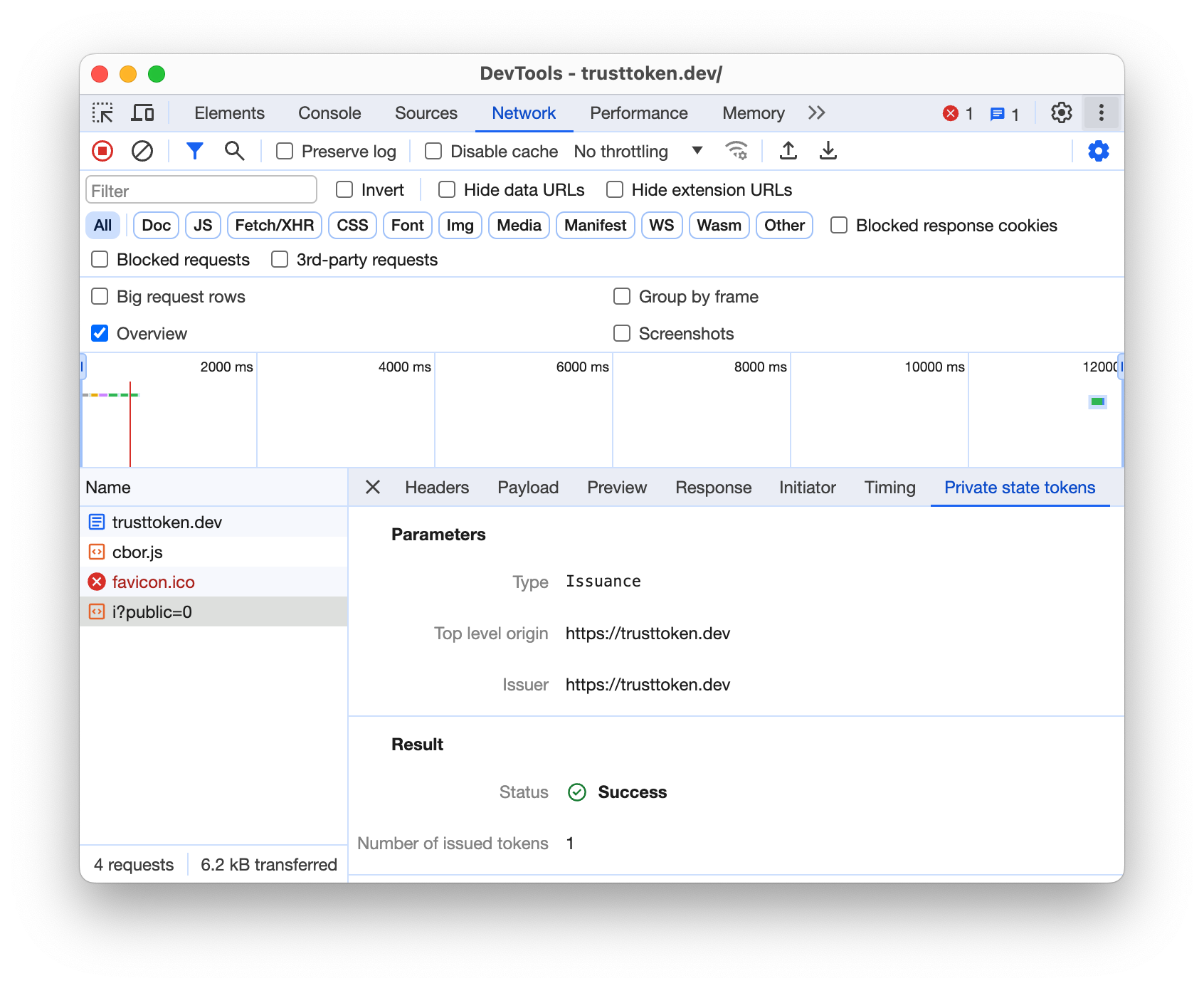Open the network search magnifier
This screenshot has height=988, width=1204.
234,151
